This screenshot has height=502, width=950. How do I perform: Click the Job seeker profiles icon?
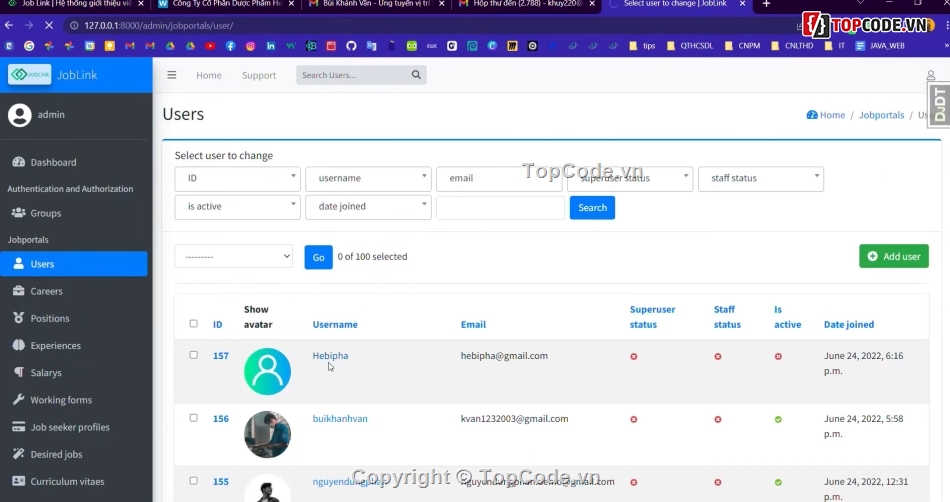(19, 427)
